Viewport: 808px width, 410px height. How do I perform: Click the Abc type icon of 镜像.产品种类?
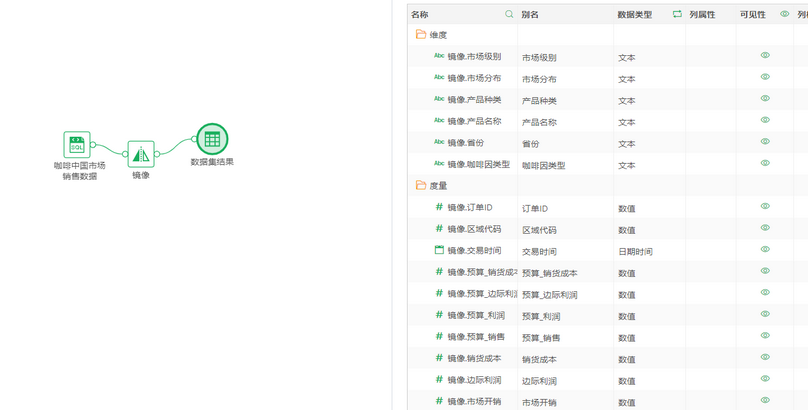(x=439, y=99)
